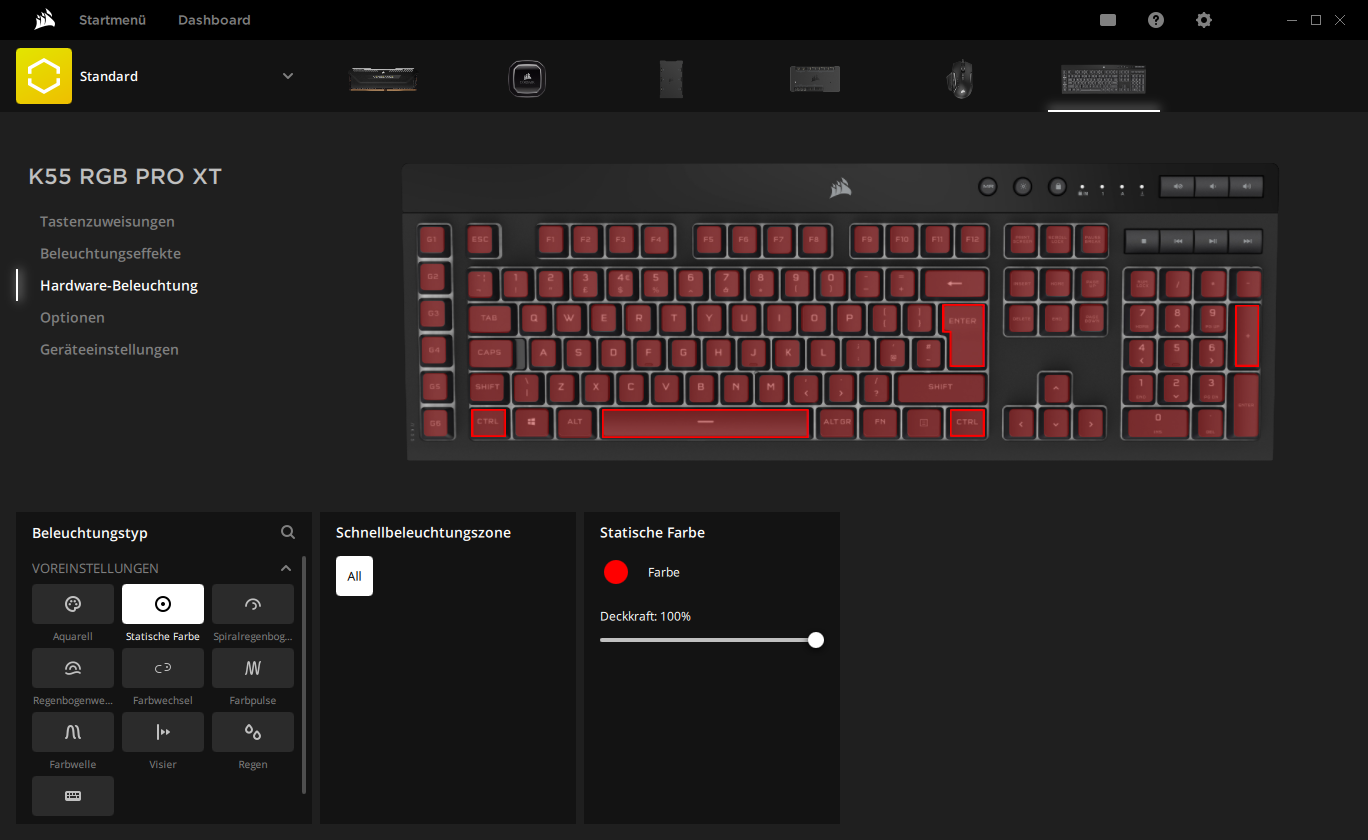Click the keyboard brightness round button

[1022, 186]
